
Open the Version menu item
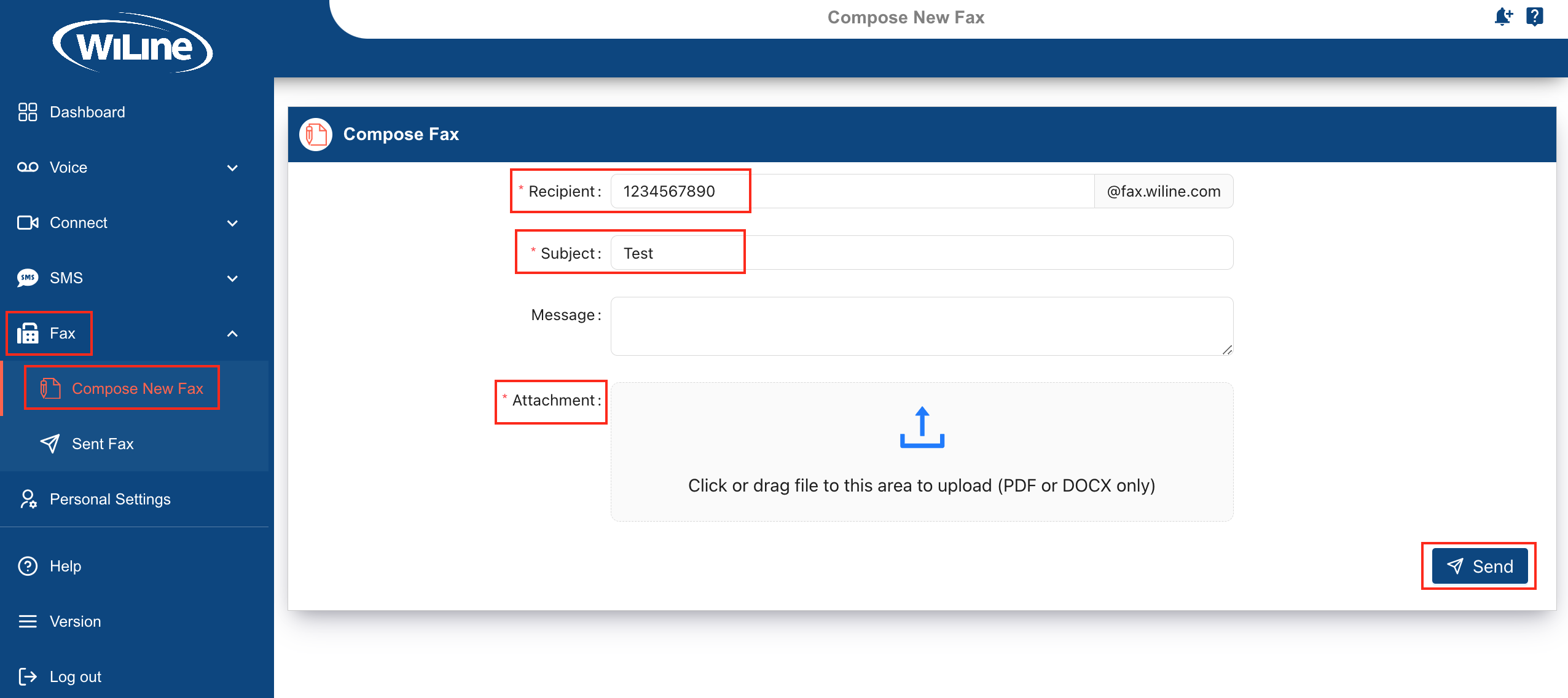coord(134,621)
